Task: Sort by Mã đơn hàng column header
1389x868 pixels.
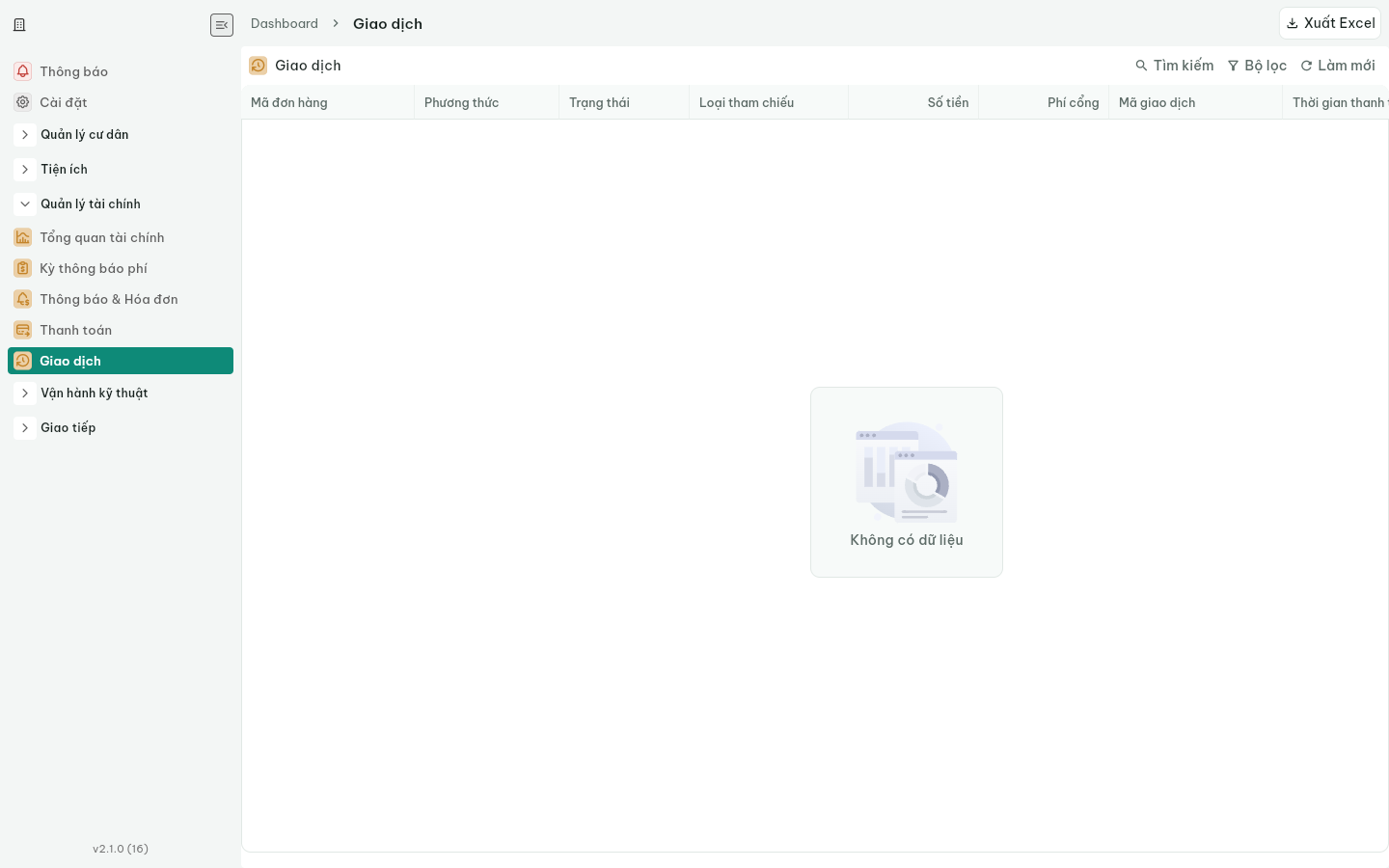Action: pyautogui.click(x=328, y=102)
